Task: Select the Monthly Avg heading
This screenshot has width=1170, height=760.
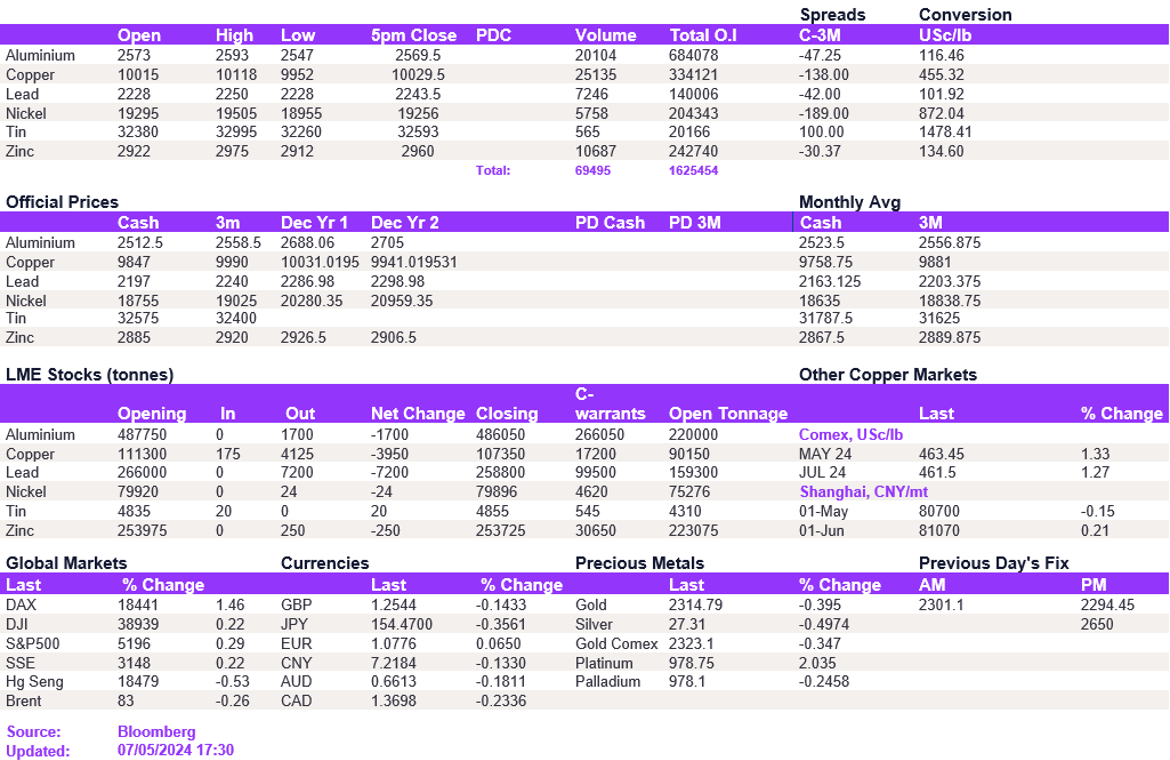Action: (849, 202)
